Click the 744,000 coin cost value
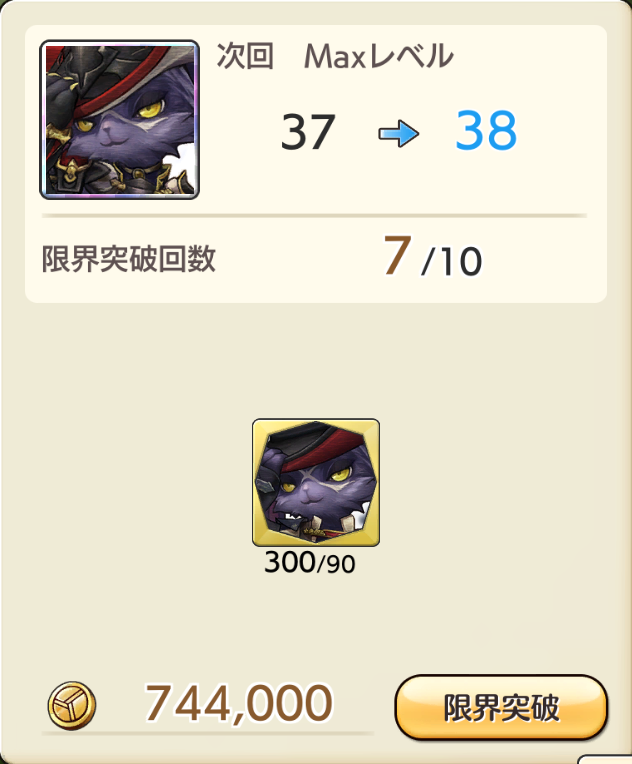This screenshot has height=764, width=632. tap(239, 703)
